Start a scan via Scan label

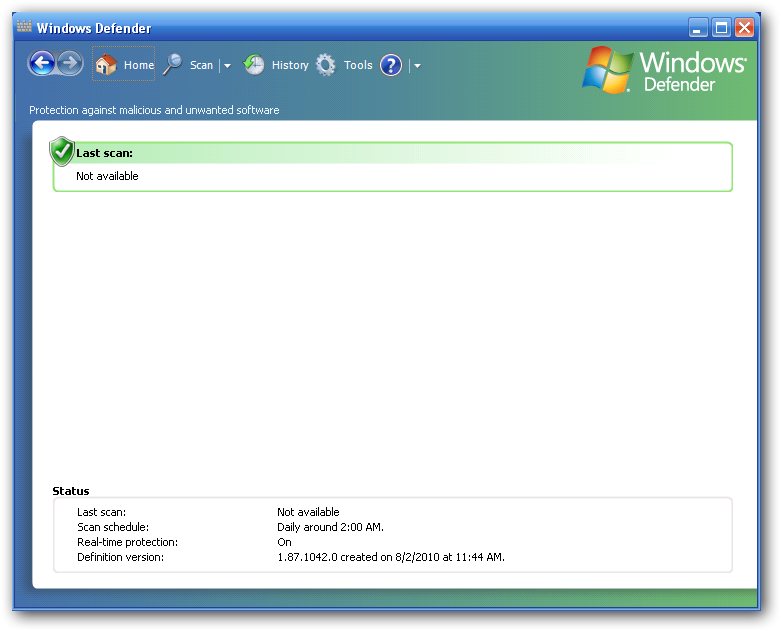click(201, 65)
